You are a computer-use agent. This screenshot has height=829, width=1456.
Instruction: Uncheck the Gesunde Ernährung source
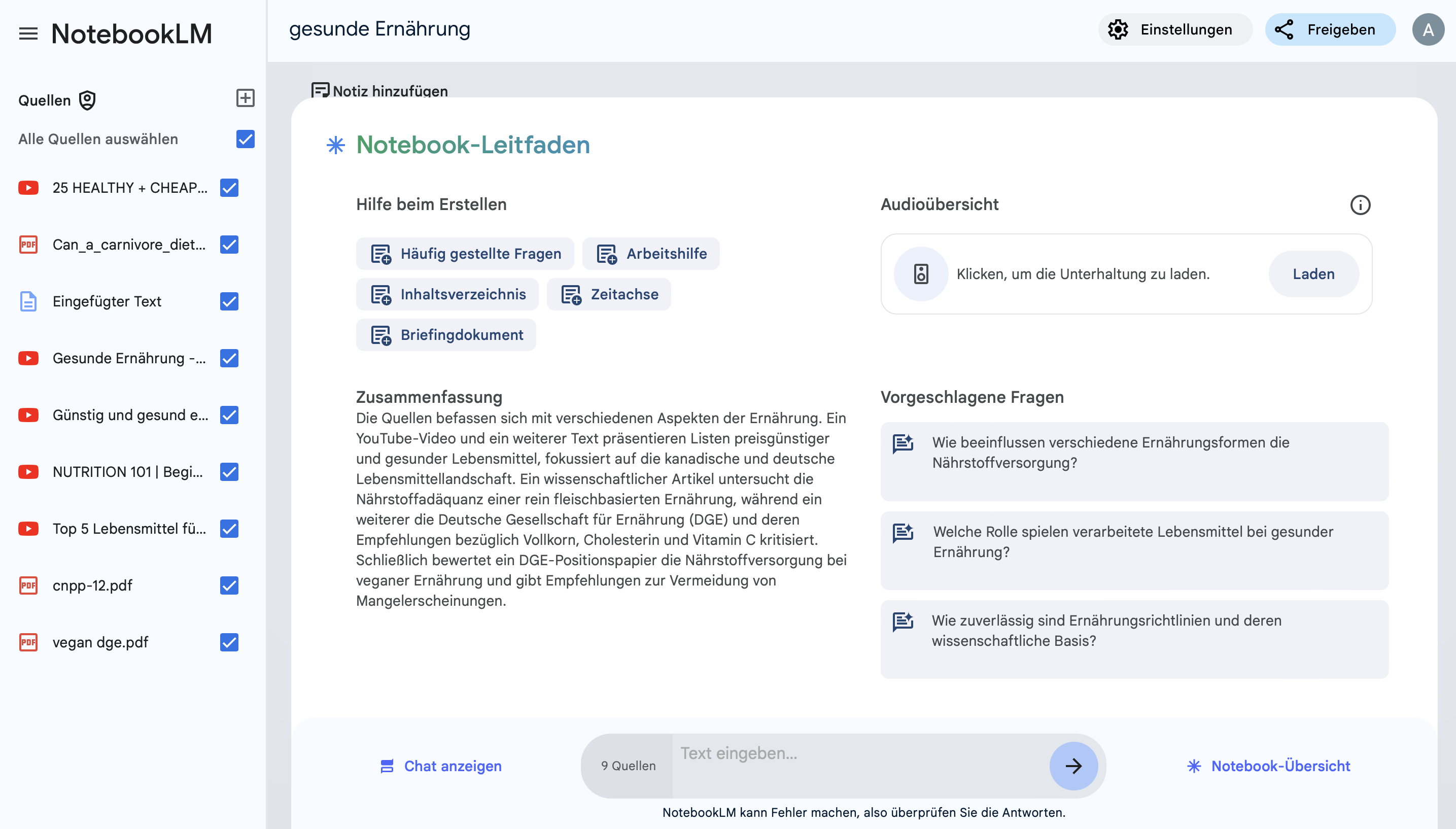tap(229, 358)
